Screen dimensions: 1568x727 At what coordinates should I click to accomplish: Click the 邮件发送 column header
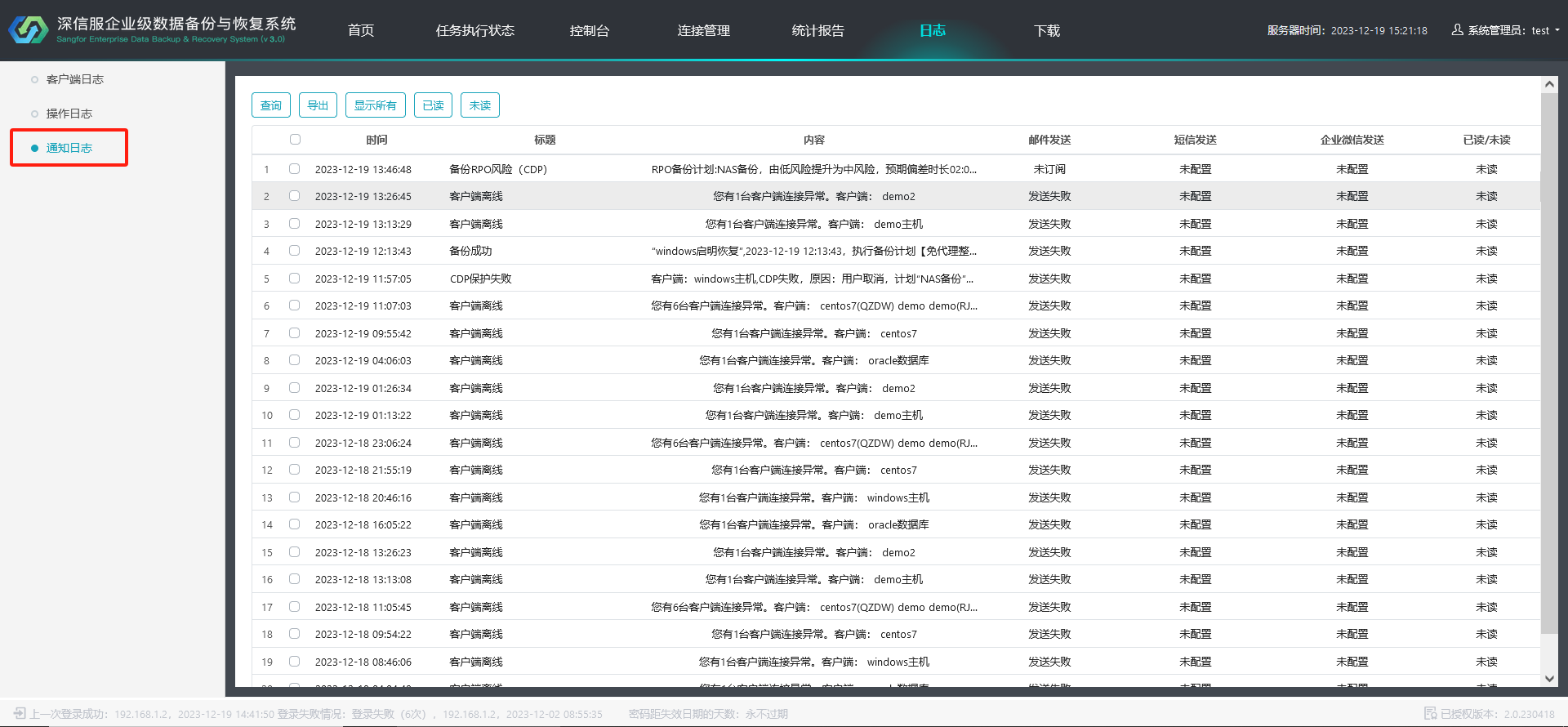tap(1049, 140)
